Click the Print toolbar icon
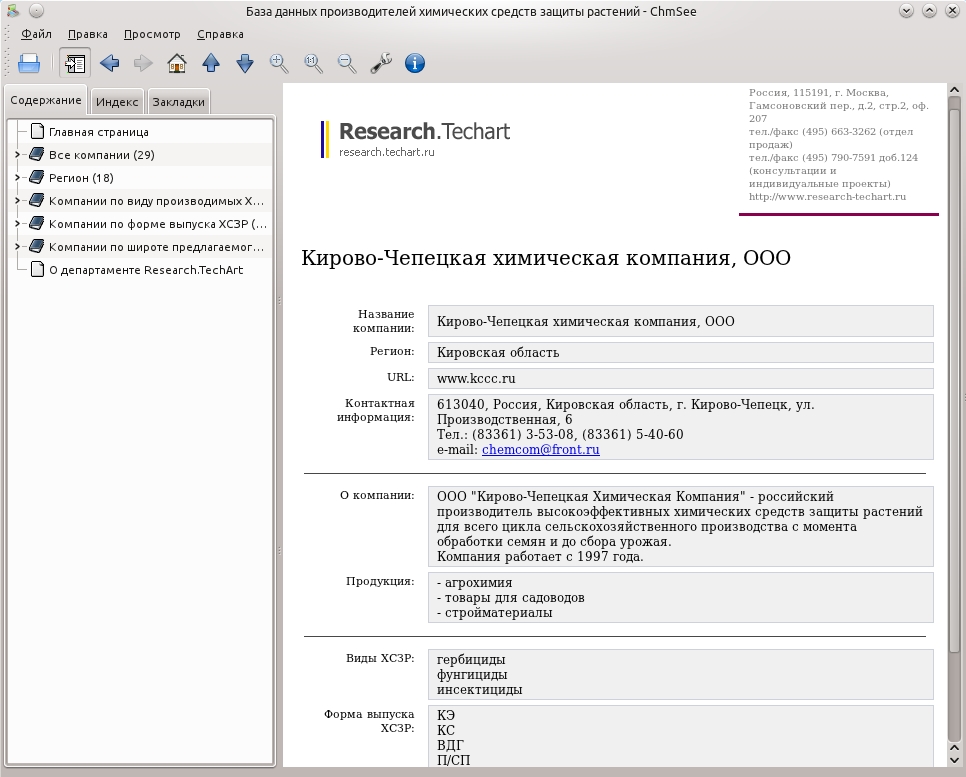 pos(29,63)
